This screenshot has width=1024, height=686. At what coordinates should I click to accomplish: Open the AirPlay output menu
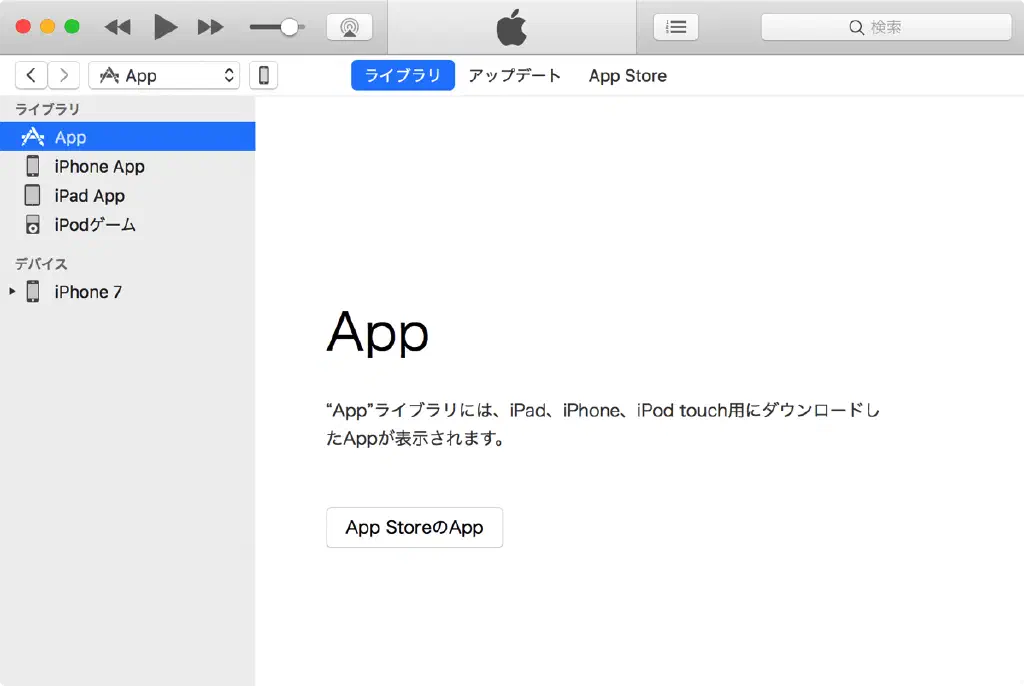[349, 27]
